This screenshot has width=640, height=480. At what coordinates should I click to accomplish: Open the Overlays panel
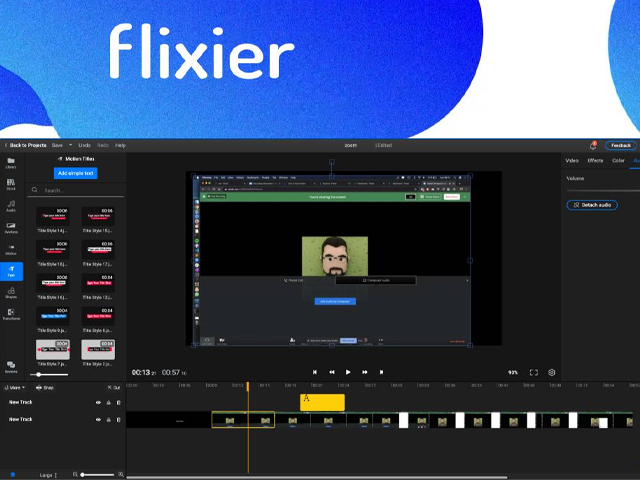[11, 228]
